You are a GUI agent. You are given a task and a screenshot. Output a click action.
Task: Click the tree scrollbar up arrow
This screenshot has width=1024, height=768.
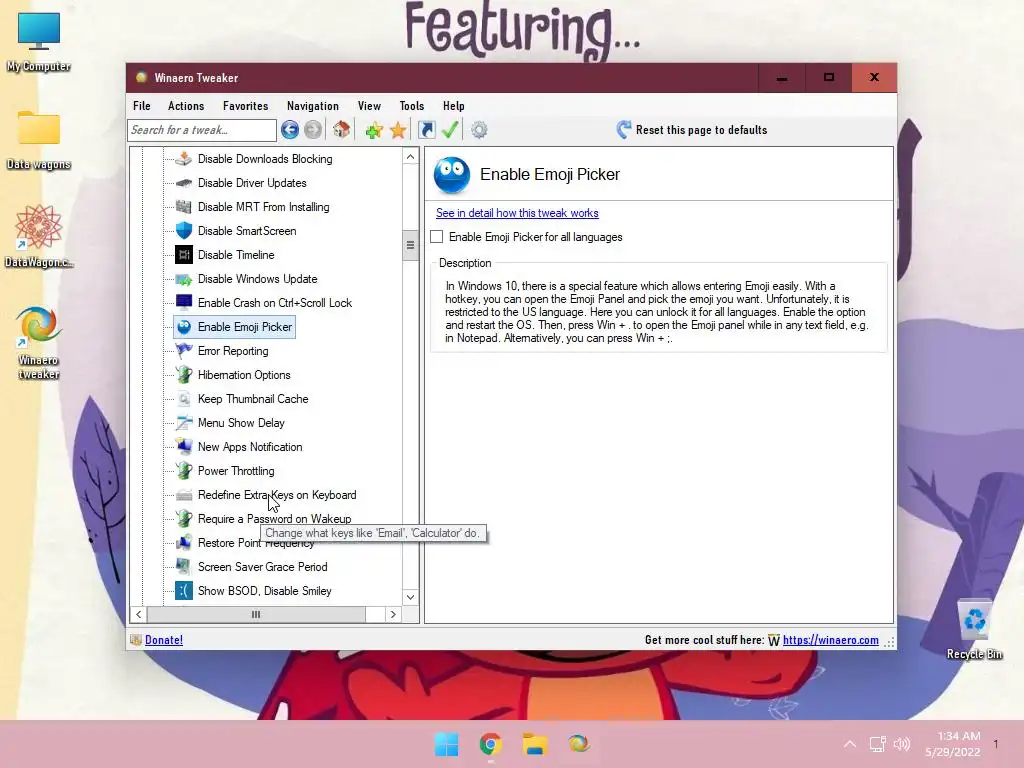coord(410,157)
